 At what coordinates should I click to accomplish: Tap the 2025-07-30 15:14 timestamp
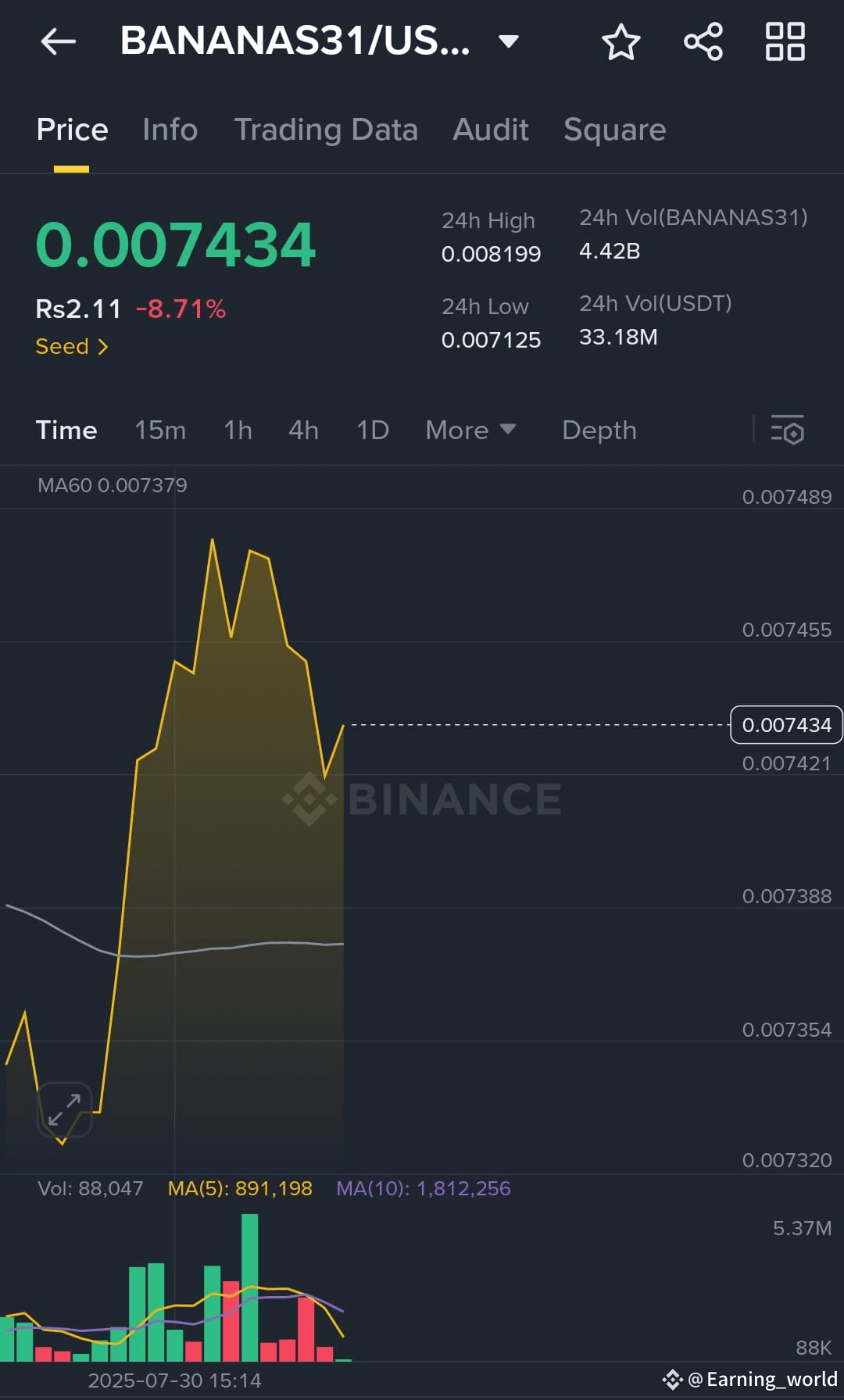[174, 1380]
